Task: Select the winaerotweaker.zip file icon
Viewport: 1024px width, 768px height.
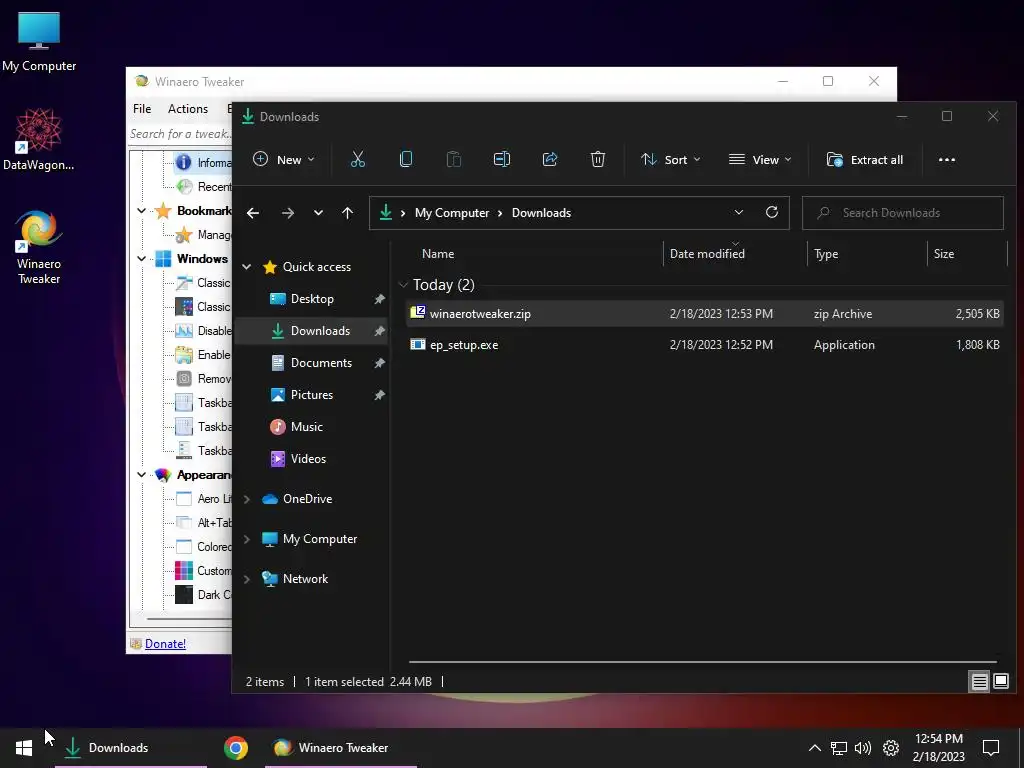Action: [417, 312]
